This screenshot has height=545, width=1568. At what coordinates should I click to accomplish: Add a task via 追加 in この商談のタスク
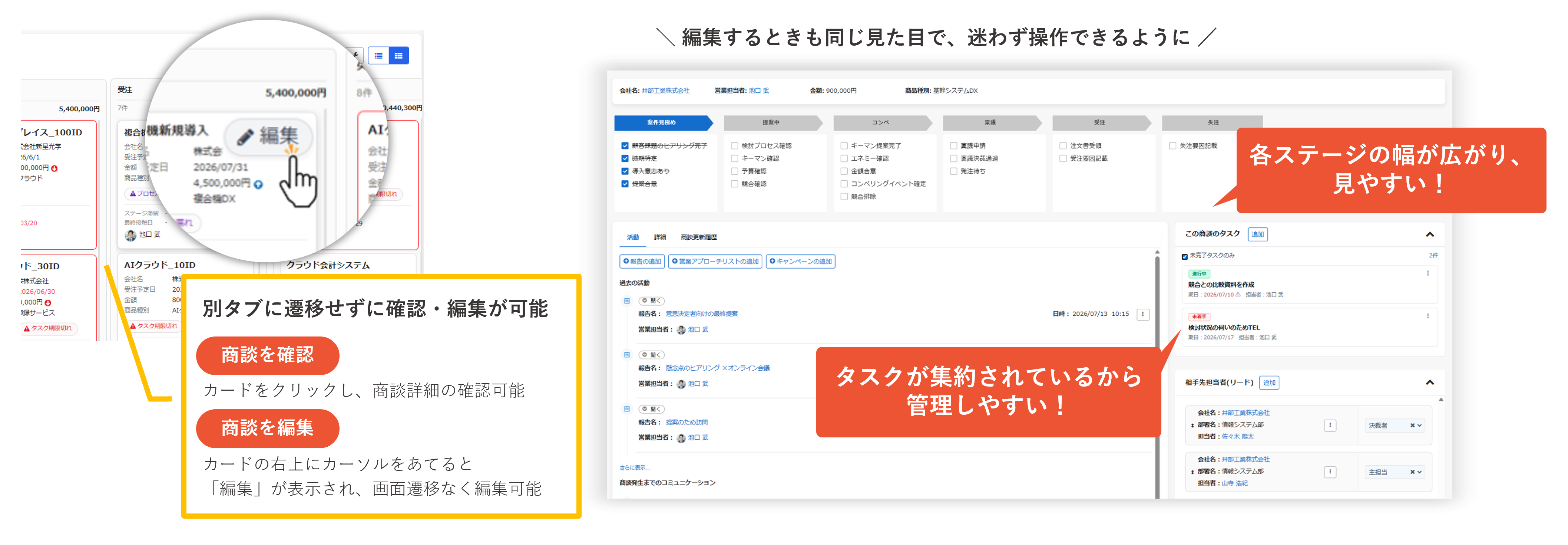point(1258,234)
